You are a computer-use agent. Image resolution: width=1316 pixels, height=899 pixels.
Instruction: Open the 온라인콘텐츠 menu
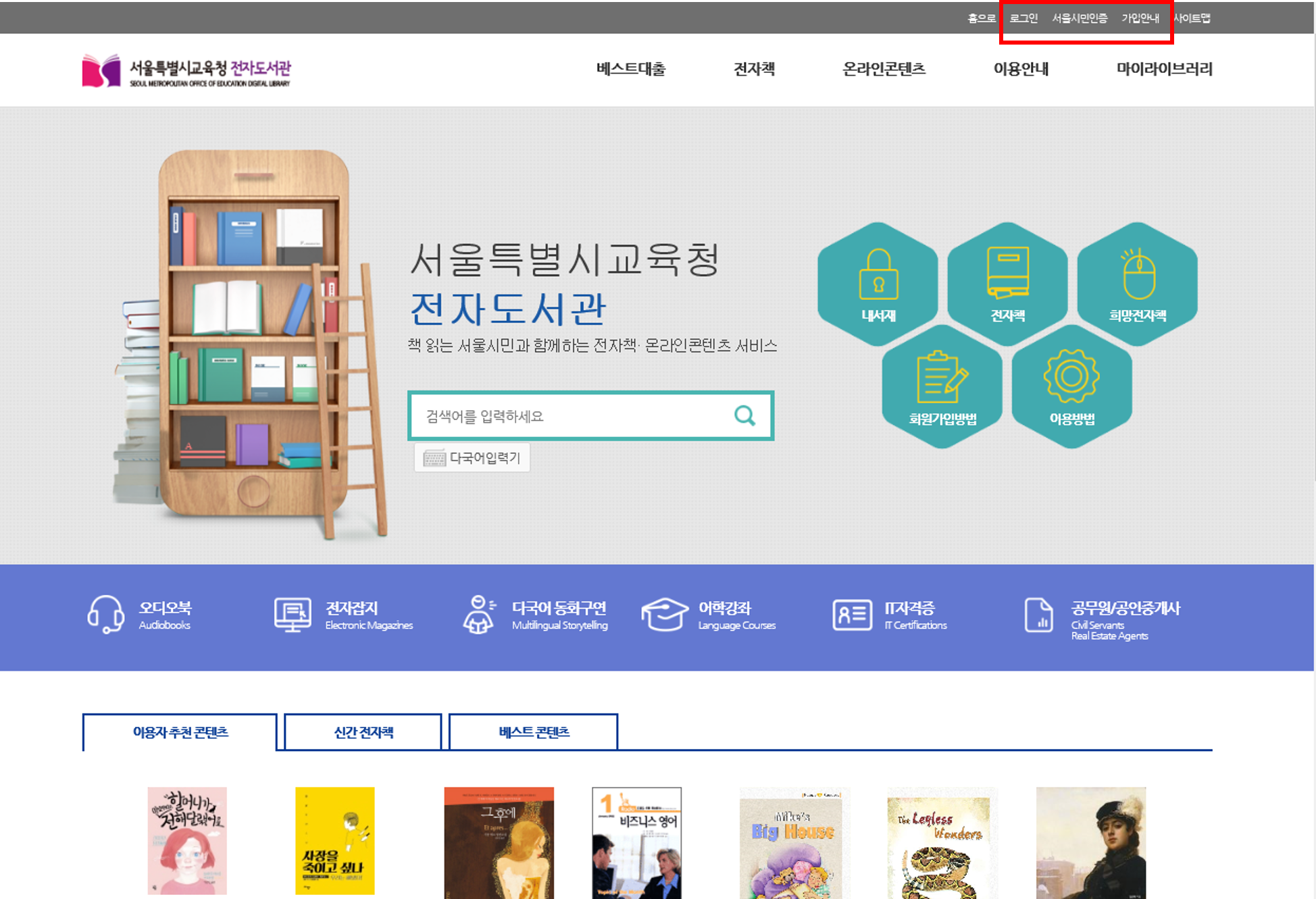coord(884,69)
